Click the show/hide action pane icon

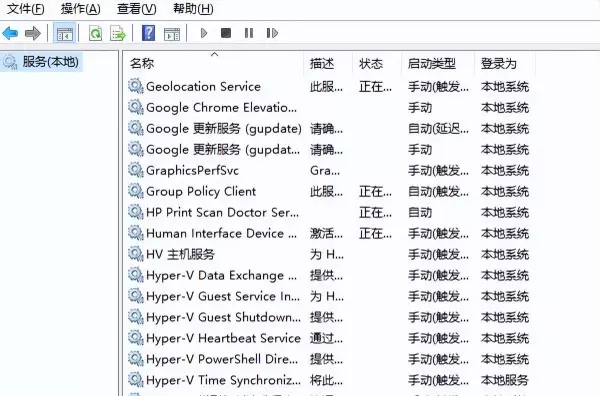click(x=172, y=34)
